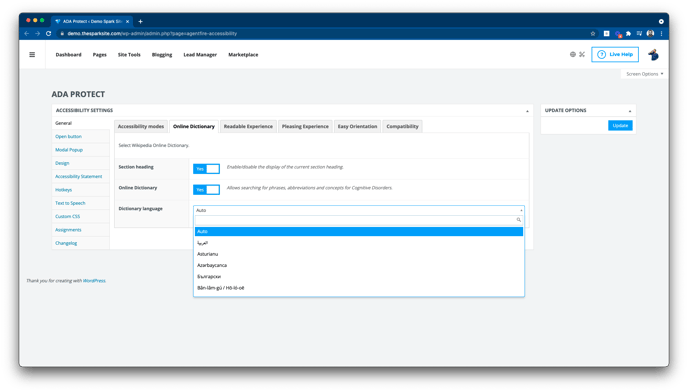Open the user avatar in site header
The height and width of the screenshot is (392, 688).
coord(653,54)
